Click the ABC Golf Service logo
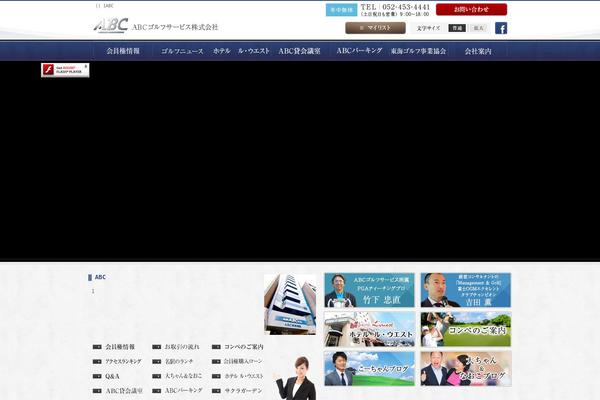This screenshot has height=400, width=600. tap(156, 26)
